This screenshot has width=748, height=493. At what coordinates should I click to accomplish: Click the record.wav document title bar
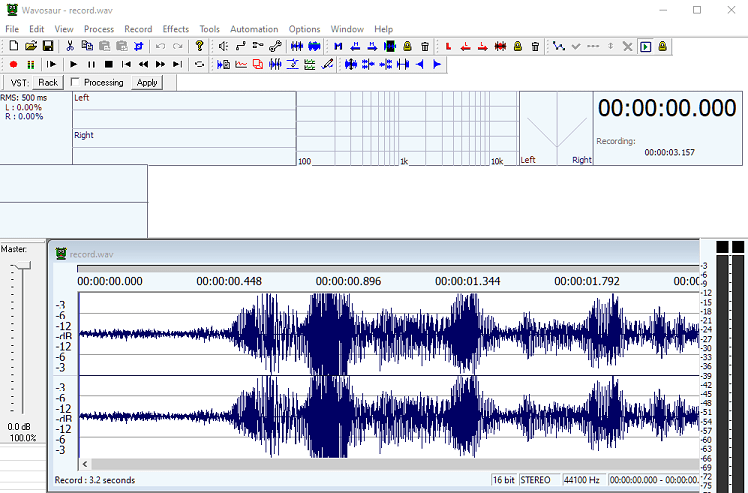click(374, 254)
